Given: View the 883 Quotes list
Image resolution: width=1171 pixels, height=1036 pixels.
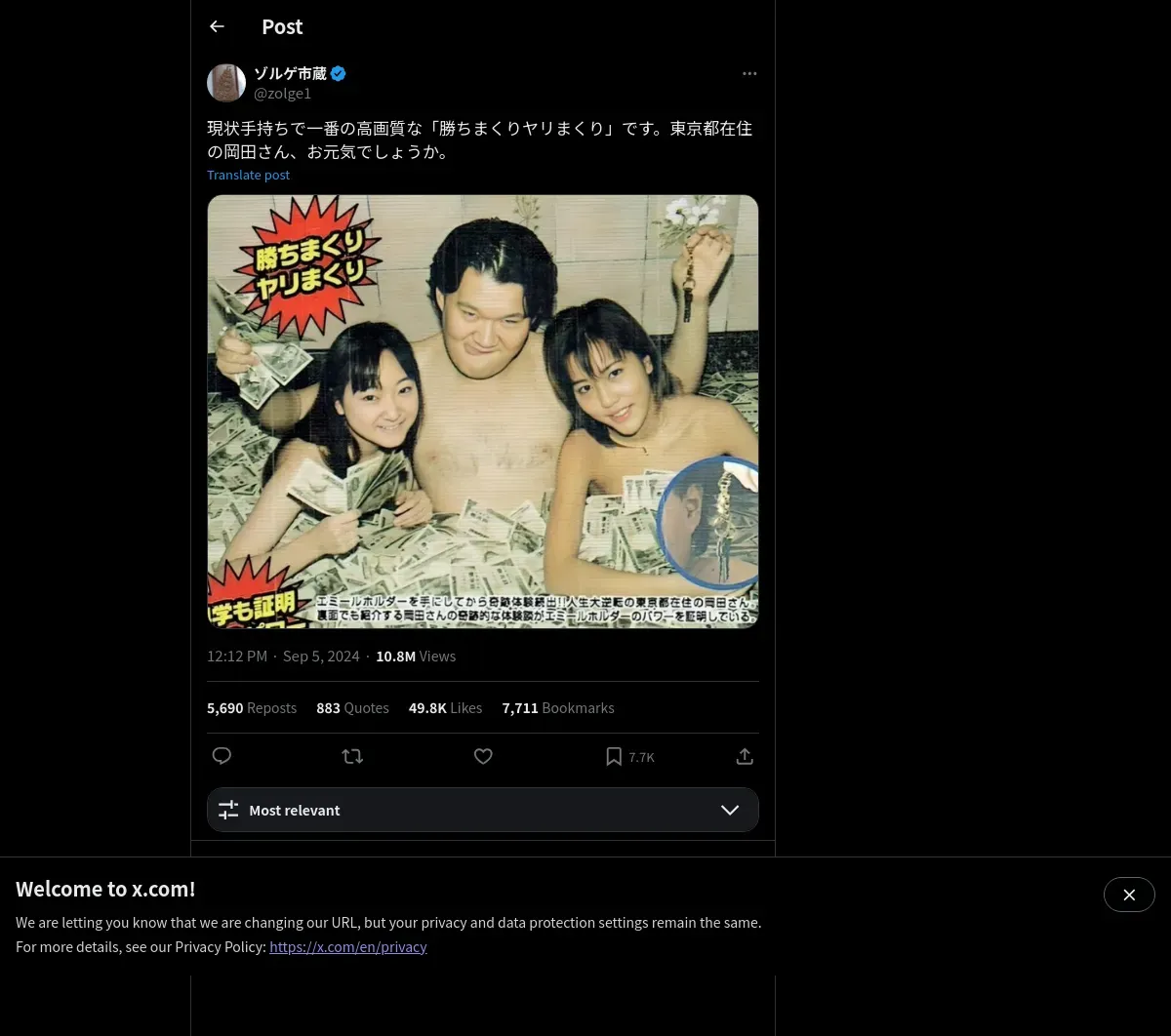Looking at the screenshot, I should (x=352, y=708).
